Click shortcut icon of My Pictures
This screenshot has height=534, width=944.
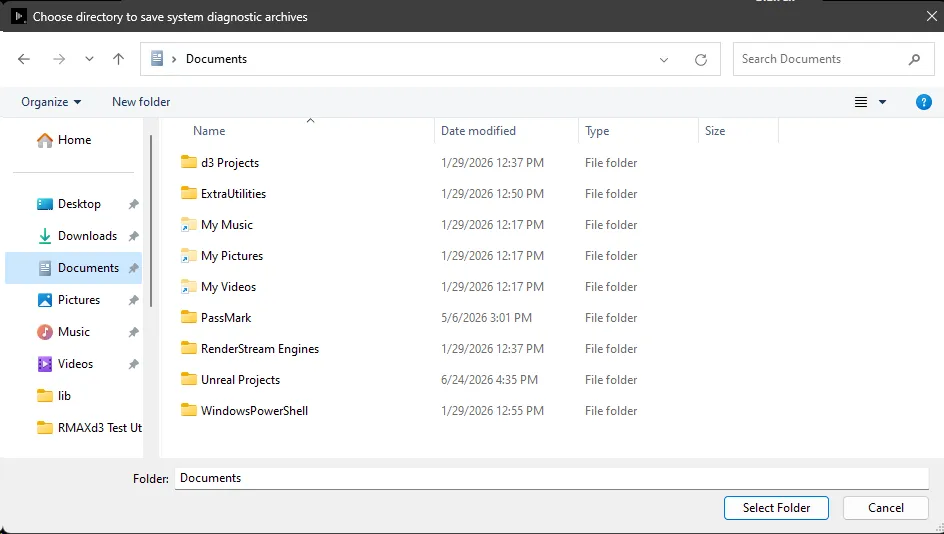188,256
